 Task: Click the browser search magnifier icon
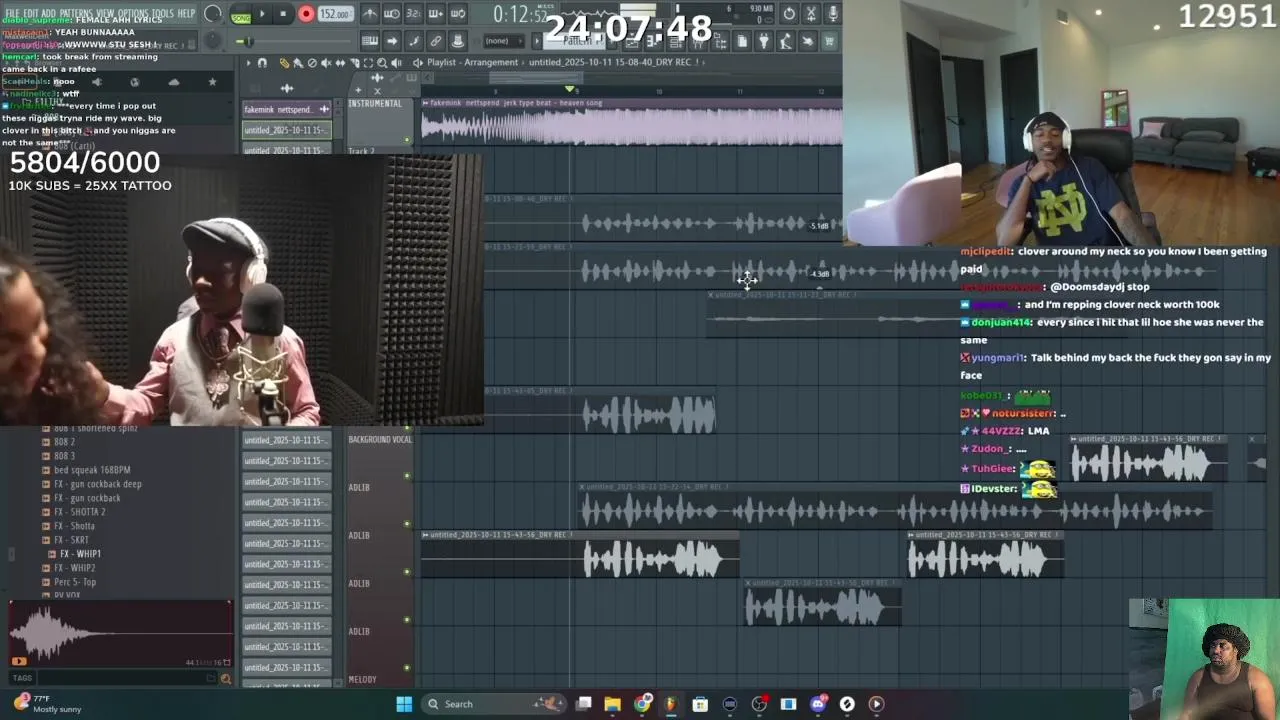(225, 679)
